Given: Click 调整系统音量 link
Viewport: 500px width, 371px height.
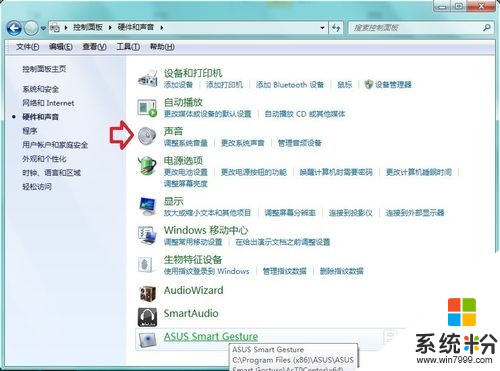Looking at the screenshot, I should point(186,143).
